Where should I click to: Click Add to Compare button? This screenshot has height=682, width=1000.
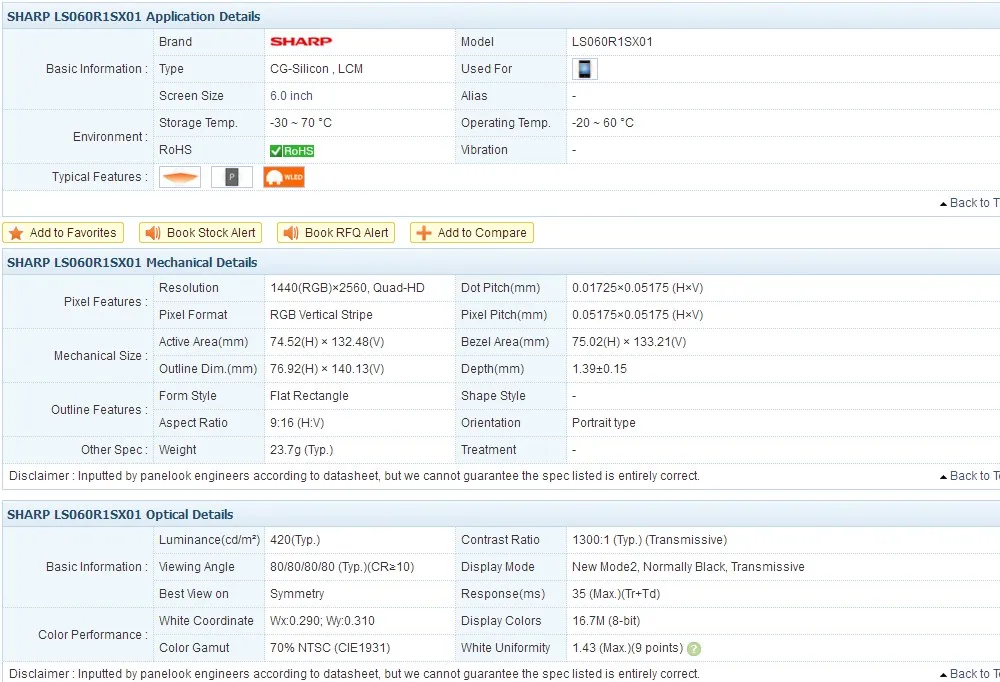[x=472, y=233]
